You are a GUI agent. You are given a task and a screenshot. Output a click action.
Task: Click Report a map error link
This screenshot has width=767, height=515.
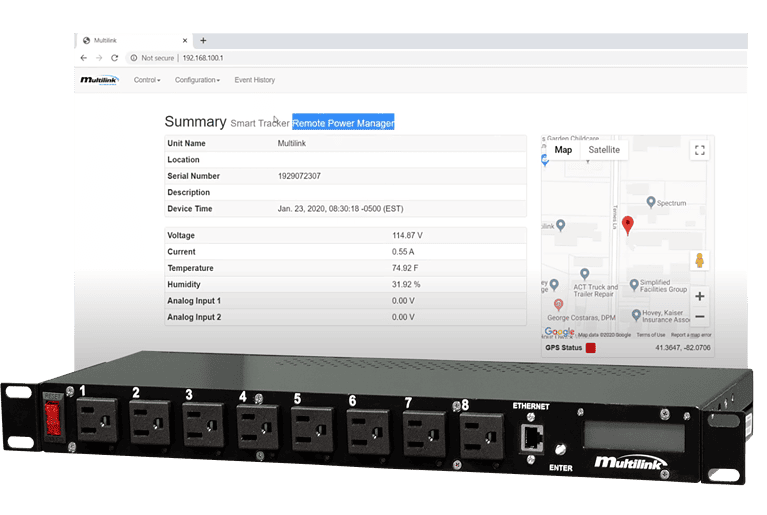tap(691, 335)
